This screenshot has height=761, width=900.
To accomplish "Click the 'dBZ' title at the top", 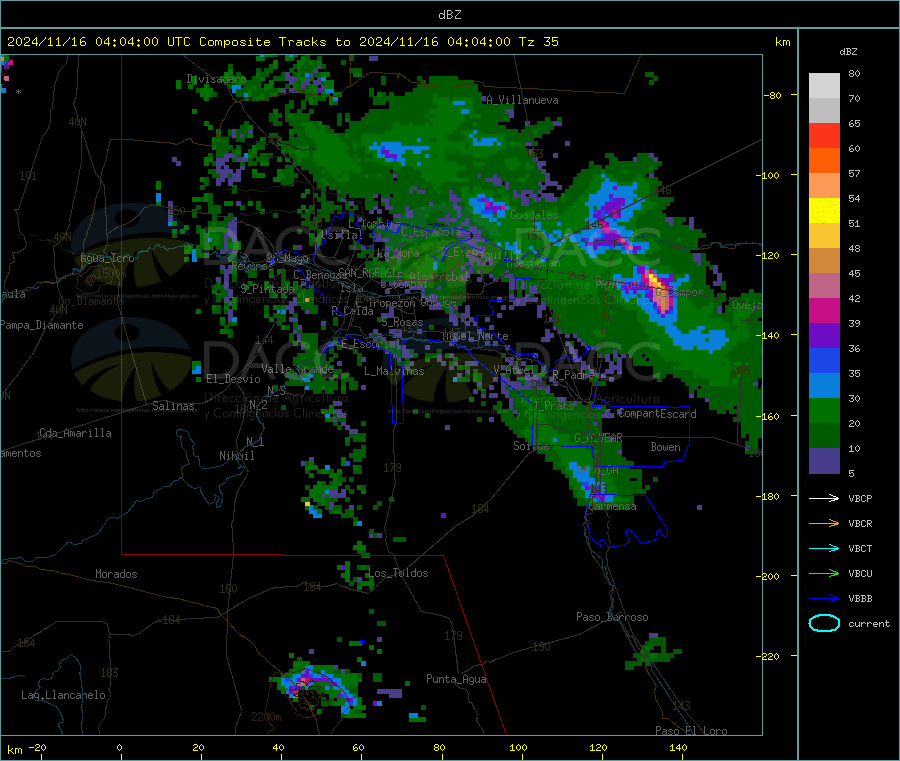I will (449, 15).
